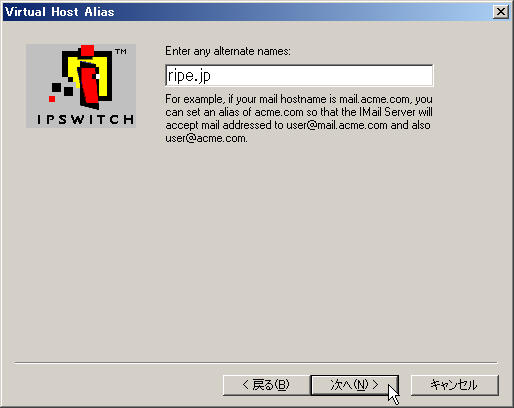
Task: Click the separator line above the buttons
Action: (x=256, y=362)
